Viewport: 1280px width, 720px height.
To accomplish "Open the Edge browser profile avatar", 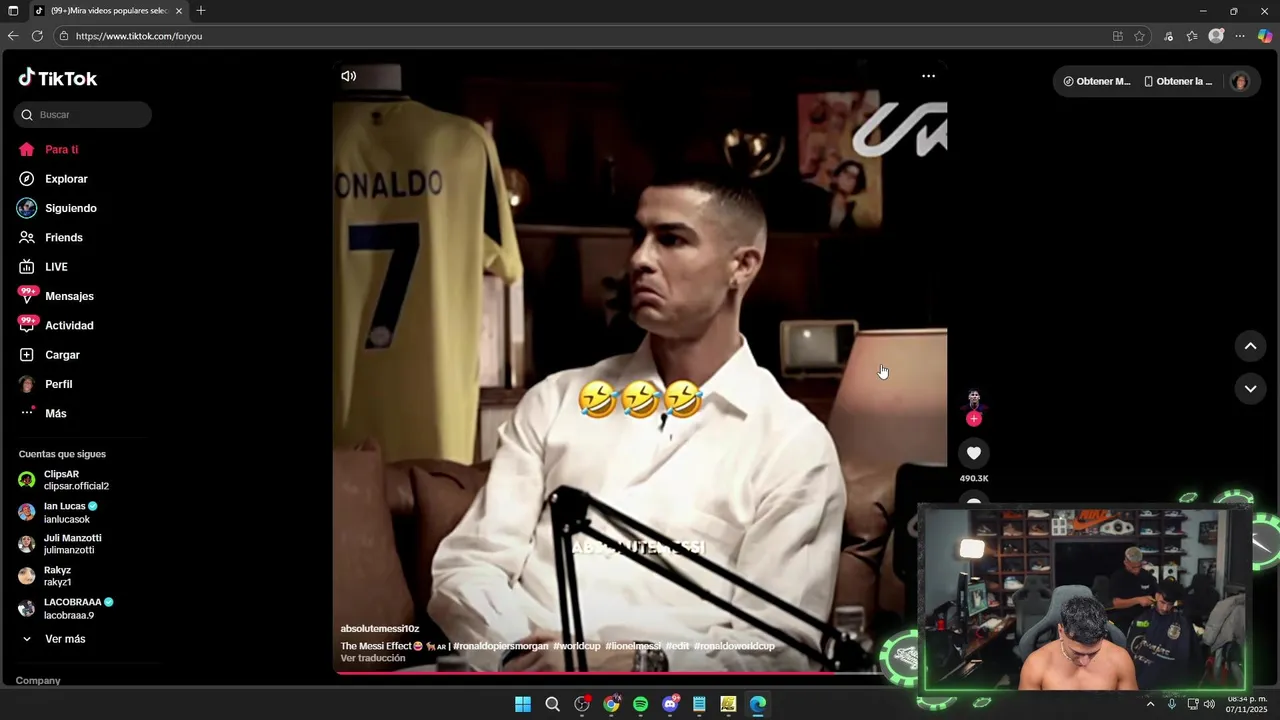I will pos(1216,36).
